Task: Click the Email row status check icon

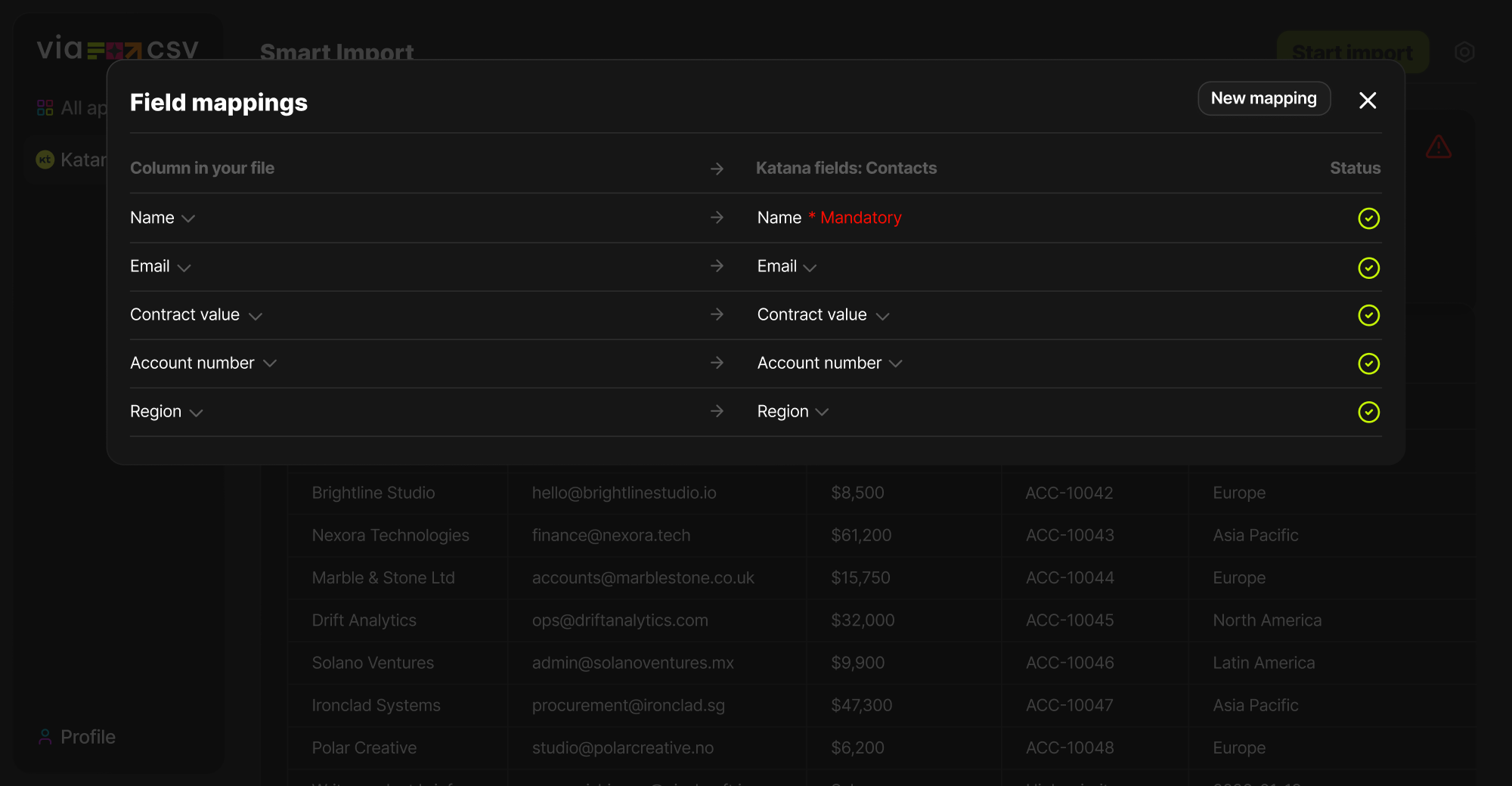Action: coord(1368,268)
